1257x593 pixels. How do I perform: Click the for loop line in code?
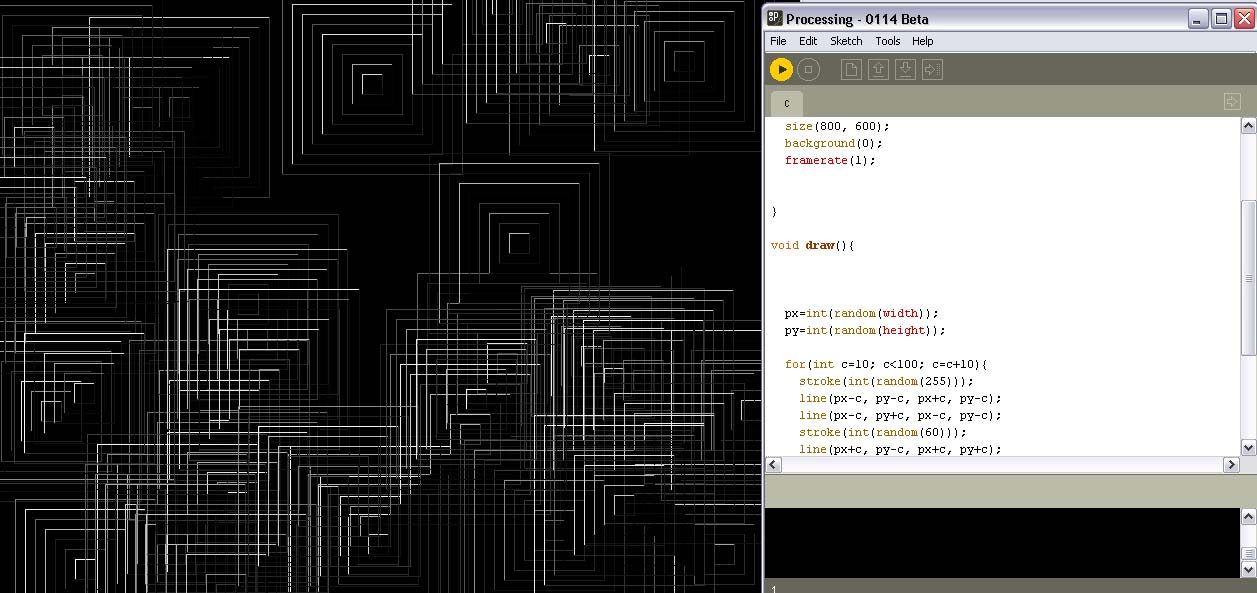886,364
